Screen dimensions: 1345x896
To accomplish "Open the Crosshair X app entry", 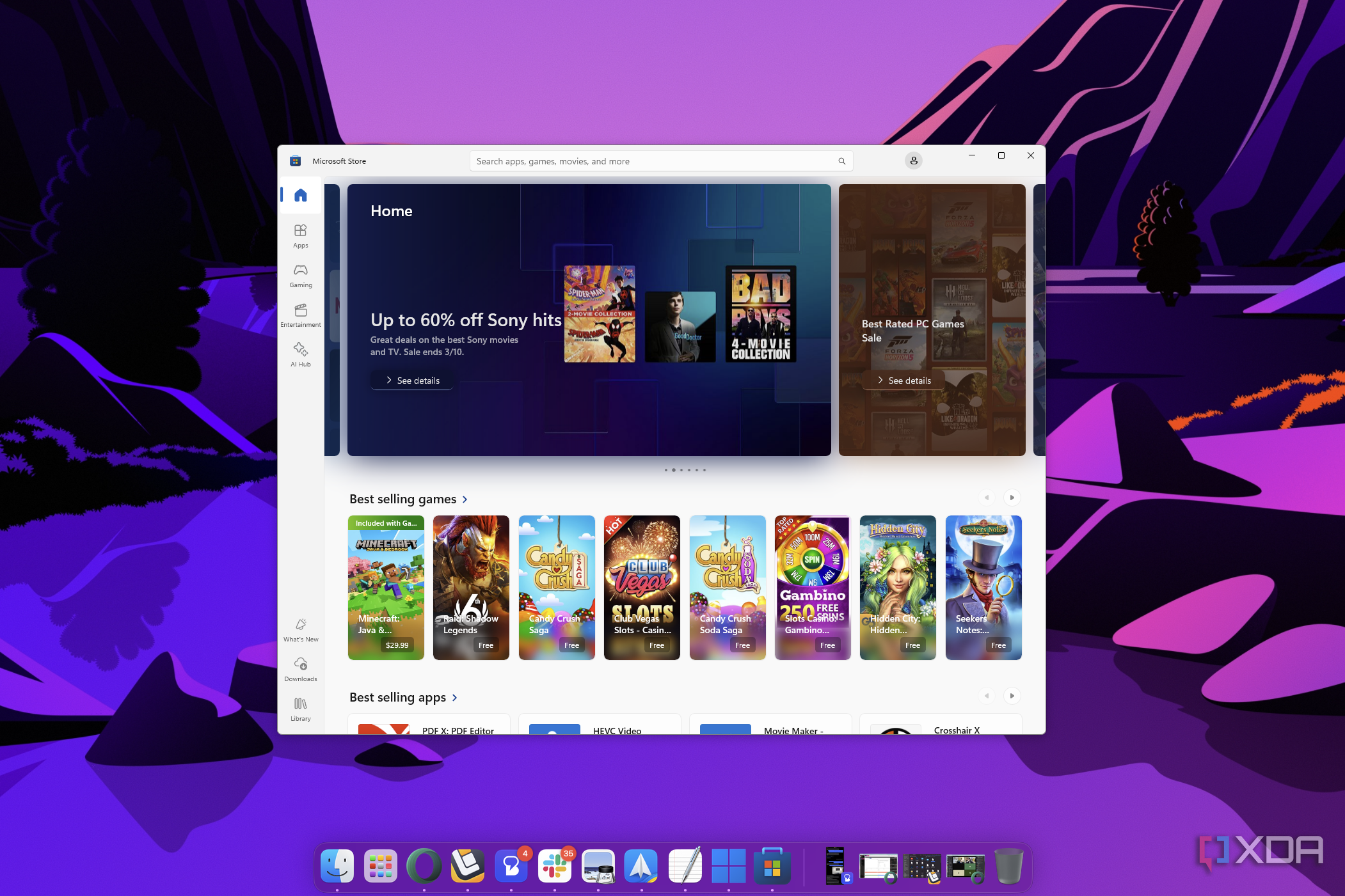I will 941,725.
